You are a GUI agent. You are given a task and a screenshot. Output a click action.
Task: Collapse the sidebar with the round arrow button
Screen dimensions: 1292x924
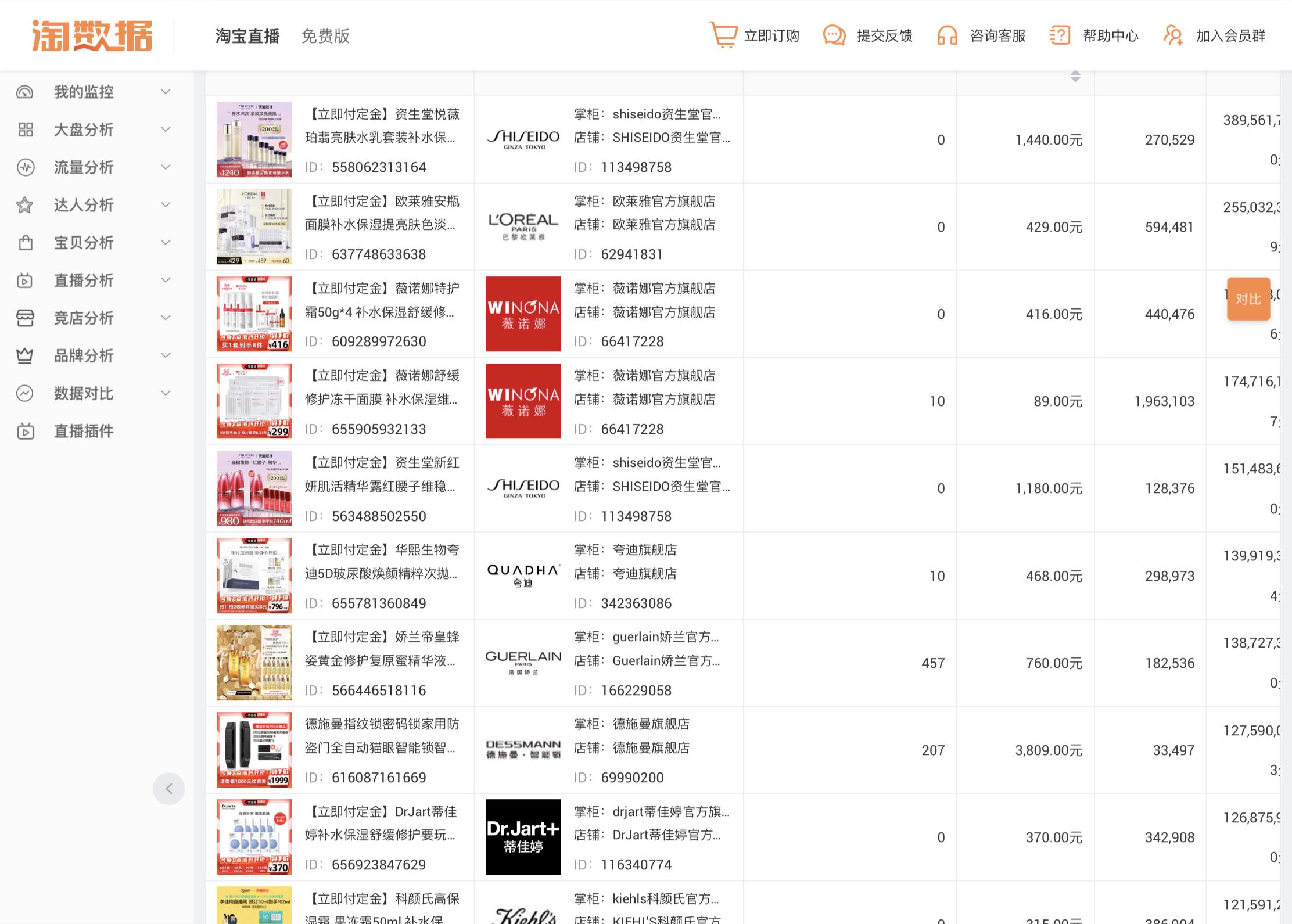[168, 789]
